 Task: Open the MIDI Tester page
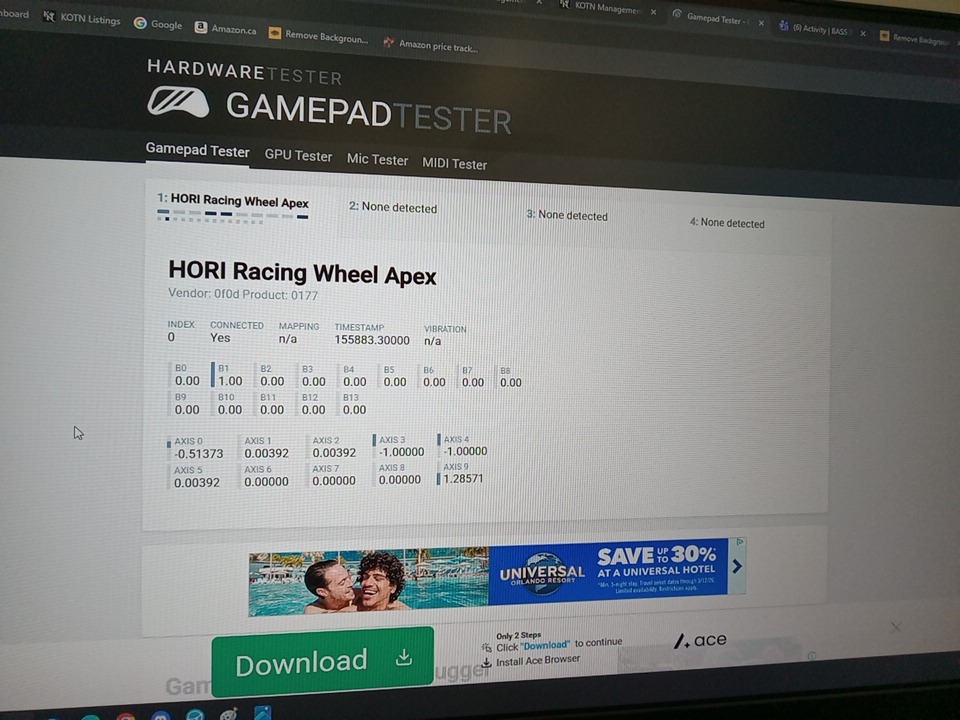click(x=454, y=164)
